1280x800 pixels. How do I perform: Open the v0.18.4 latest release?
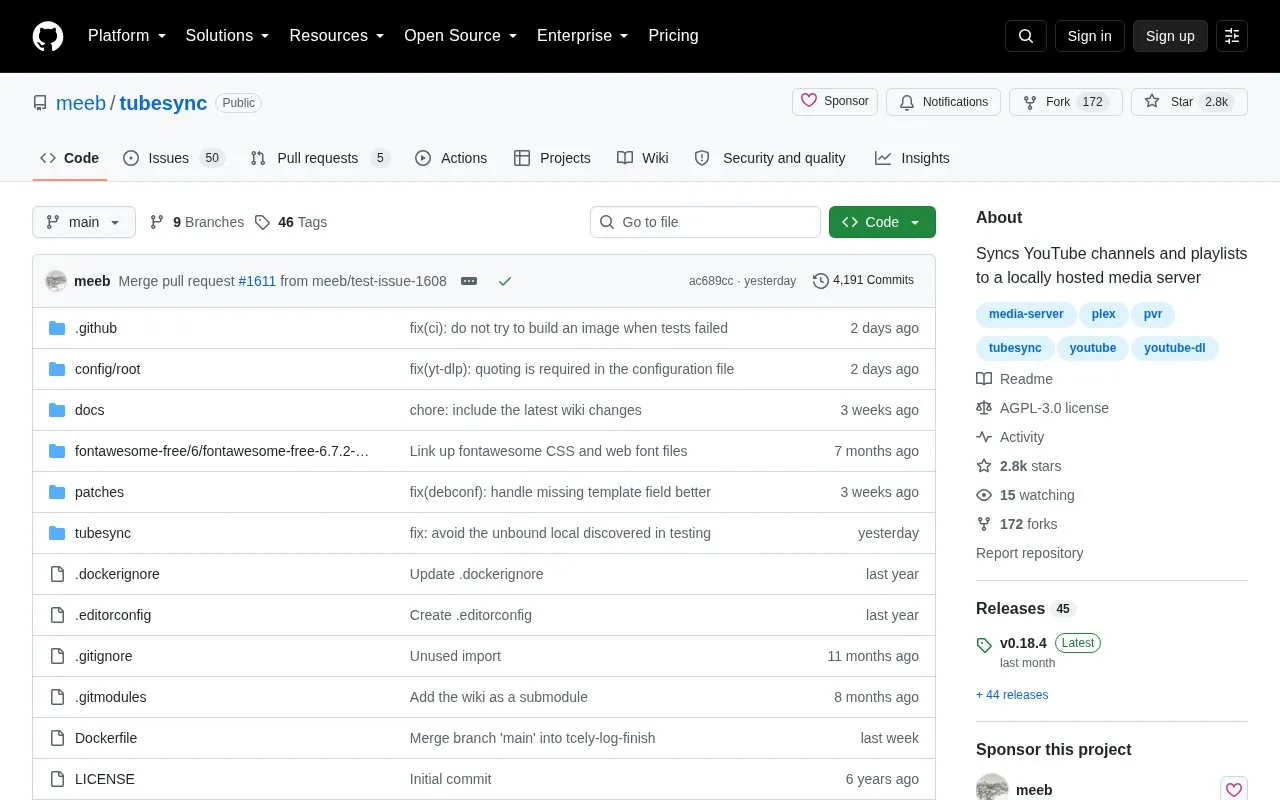[1023, 643]
